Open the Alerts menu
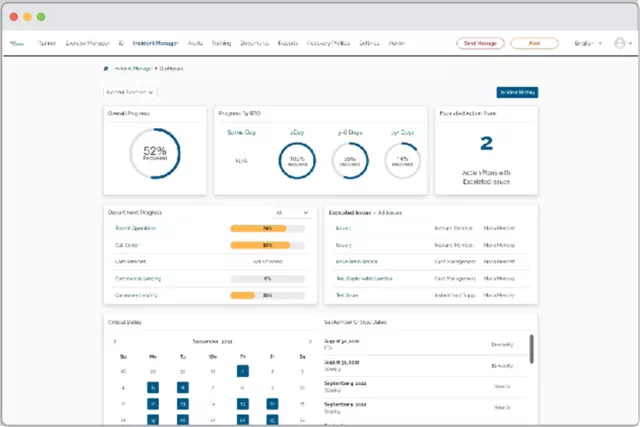 click(195, 43)
